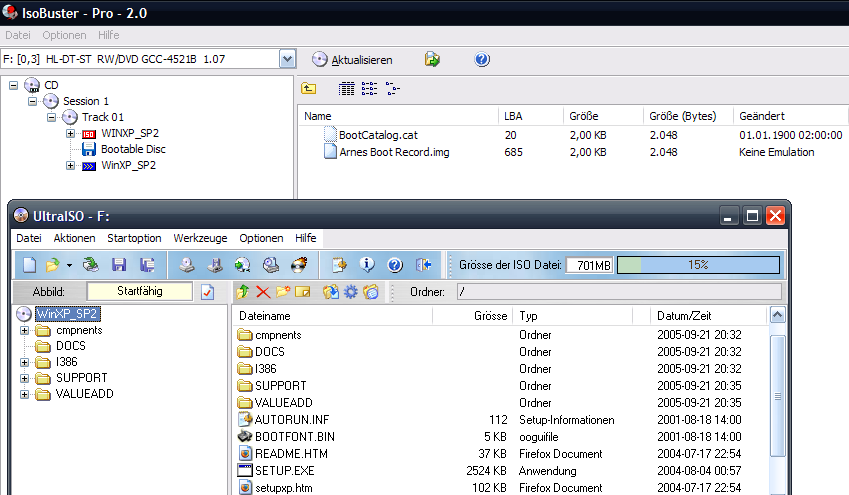Switch IsoBuster to tree view icon
849x495 pixels.
click(393, 88)
